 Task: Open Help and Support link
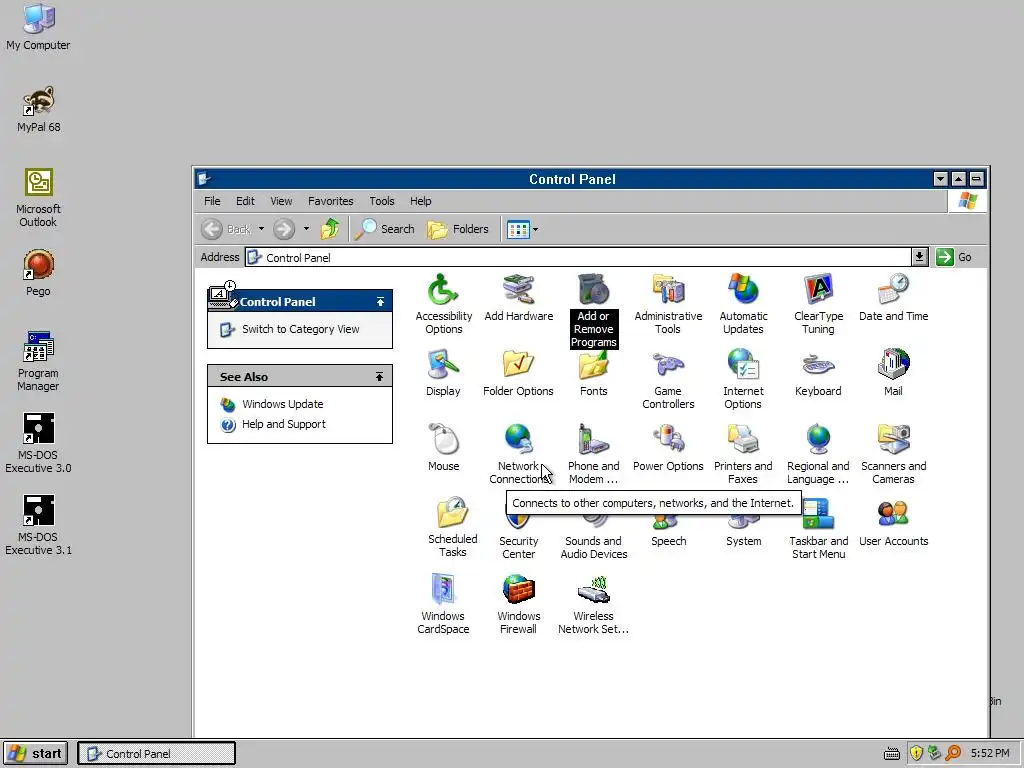click(283, 424)
